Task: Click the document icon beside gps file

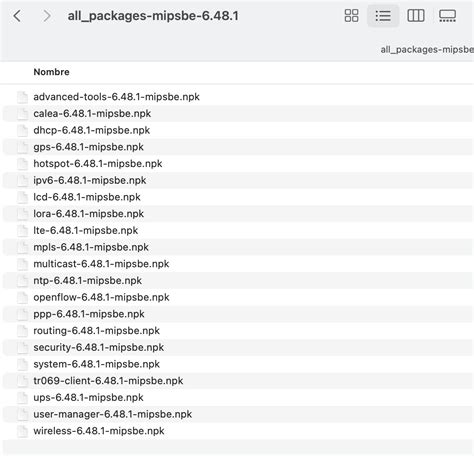Action: pyautogui.click(x=22, y=147)
